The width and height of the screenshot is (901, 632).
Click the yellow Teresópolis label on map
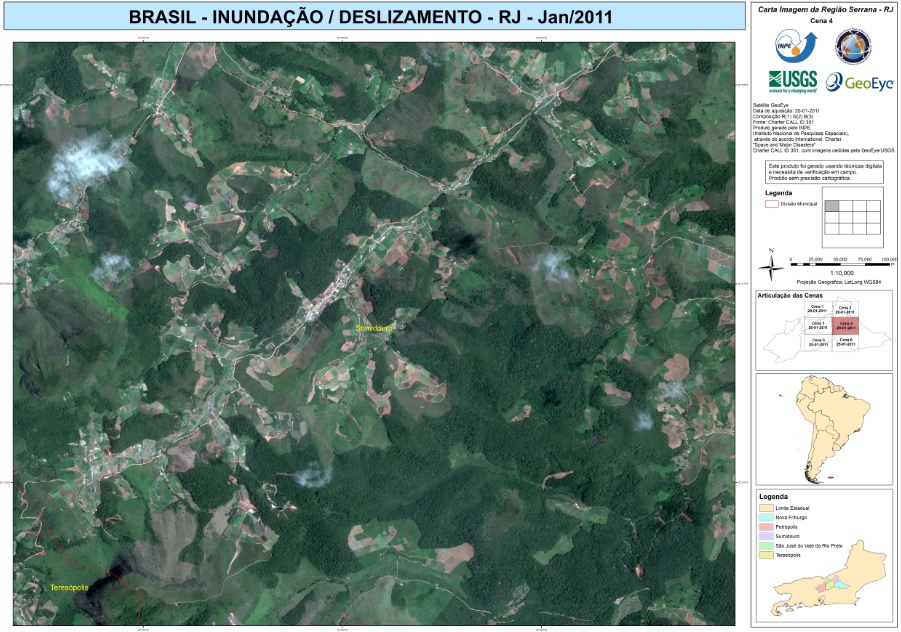(69, 587)
